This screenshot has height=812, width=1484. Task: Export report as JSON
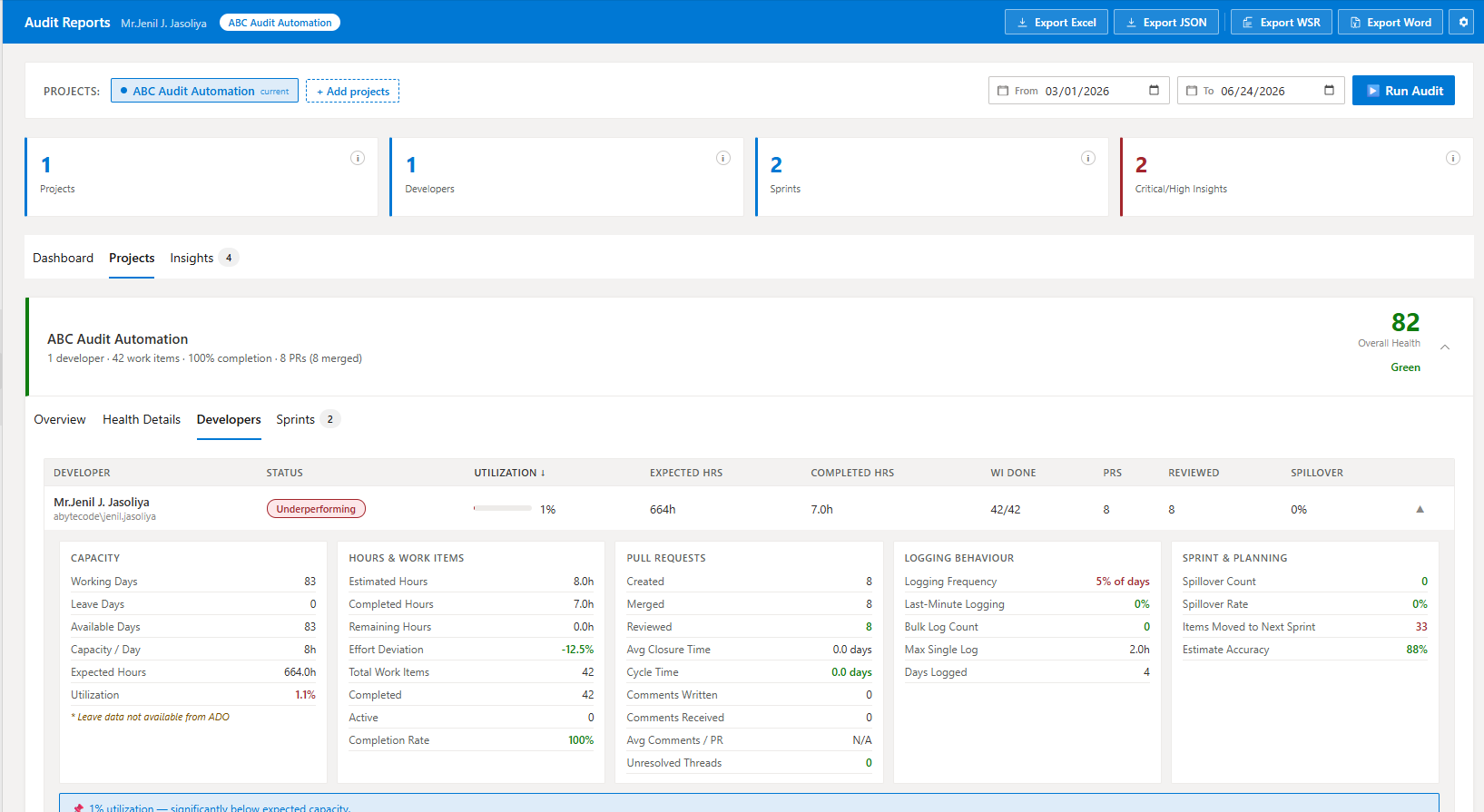(1166, 23)
